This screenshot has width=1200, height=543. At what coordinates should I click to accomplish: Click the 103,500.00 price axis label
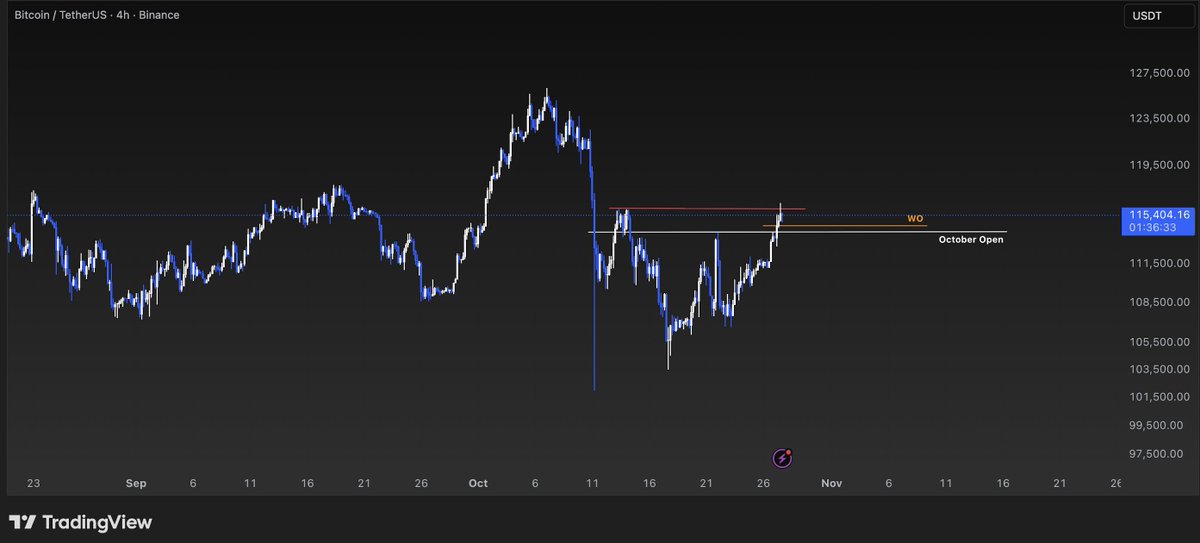click(x=1159, y=369)
